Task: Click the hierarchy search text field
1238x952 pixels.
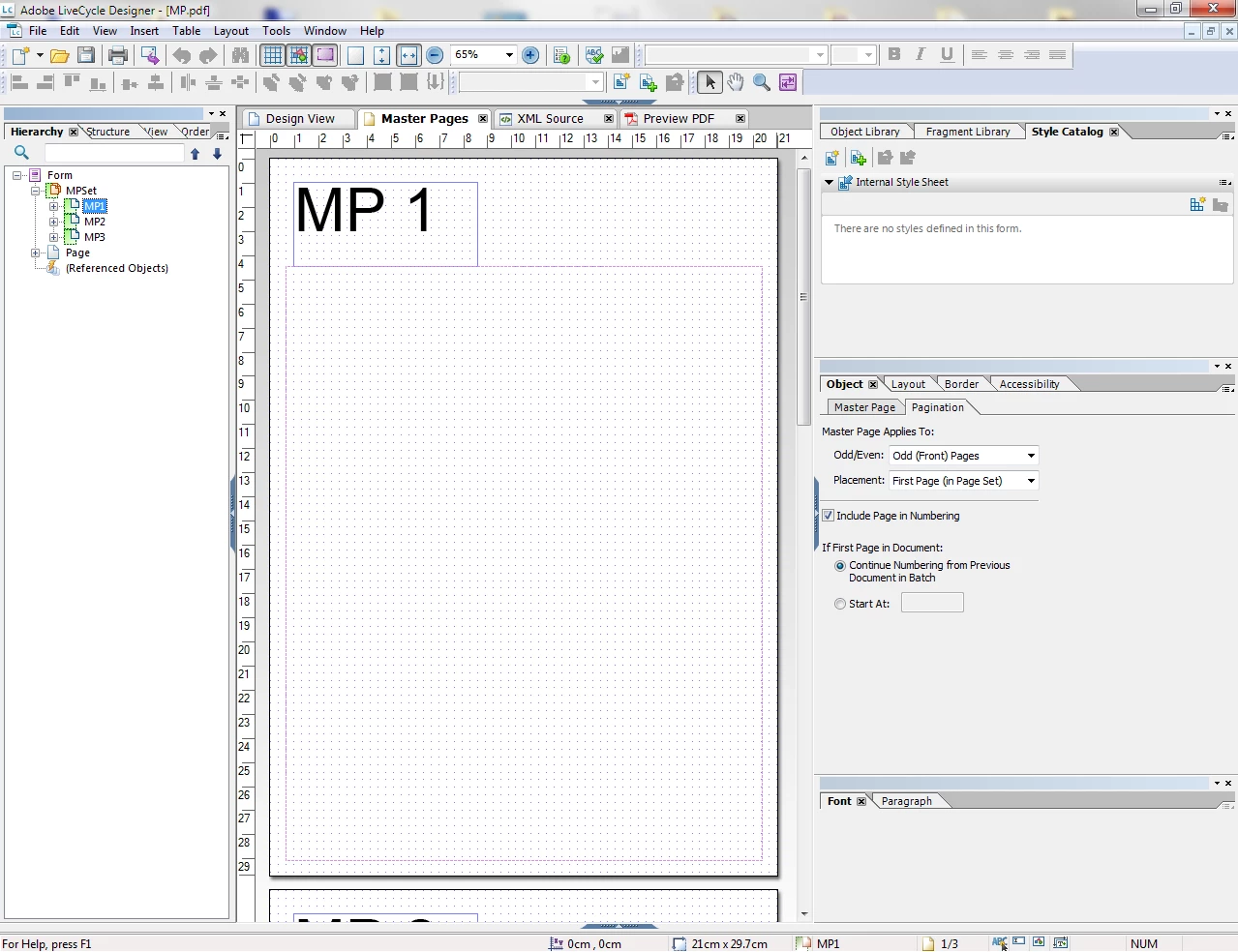Action: 114,153
